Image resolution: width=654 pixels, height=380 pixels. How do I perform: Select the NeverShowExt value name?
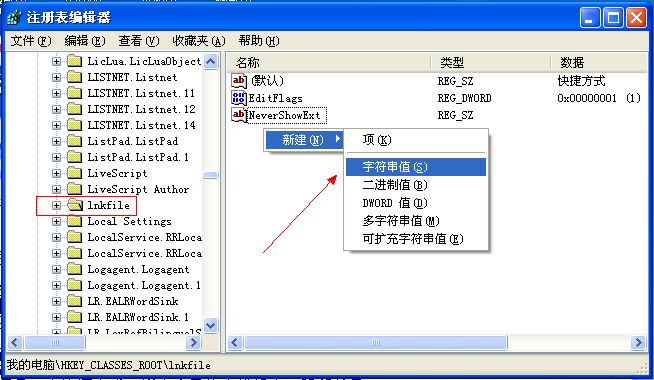(x=287, y=115)
